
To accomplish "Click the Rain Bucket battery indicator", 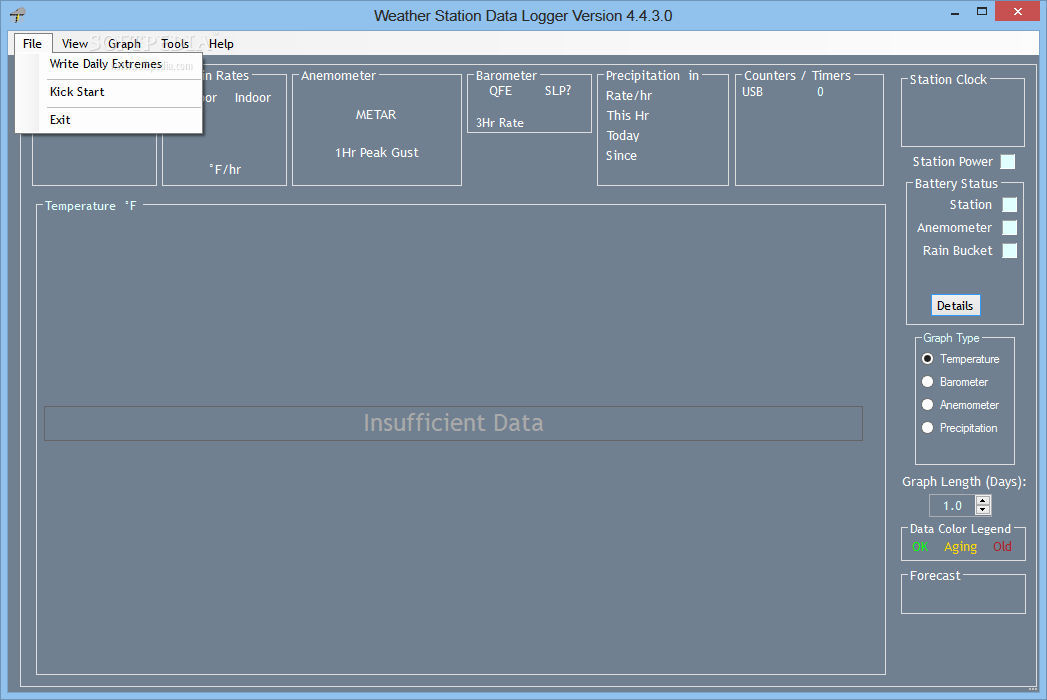I will (x=1010, y=250).
